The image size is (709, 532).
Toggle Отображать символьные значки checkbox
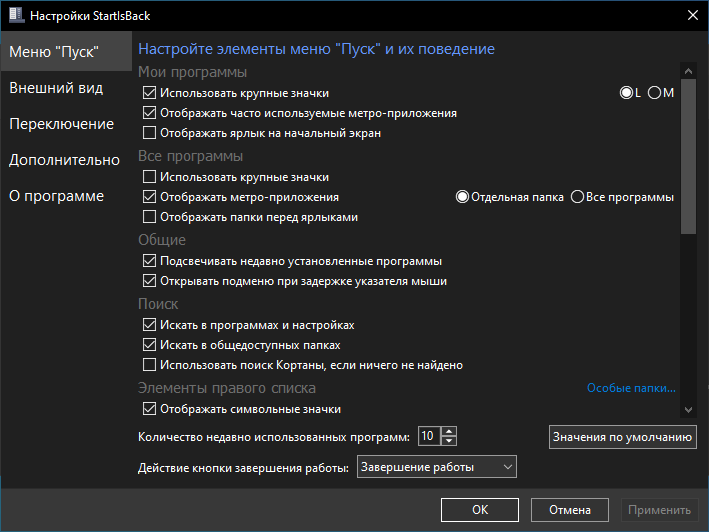click(x=149, y=409)
